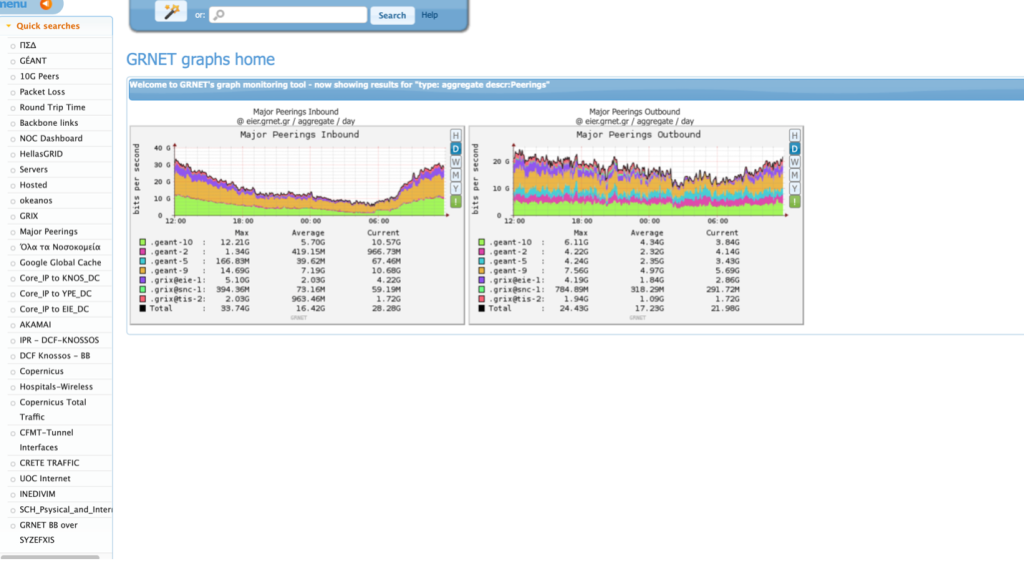Click green info icon on Outbound graph
This screenshot has width=1024, height=562.
pyautogui.click(x=795, y=202)
